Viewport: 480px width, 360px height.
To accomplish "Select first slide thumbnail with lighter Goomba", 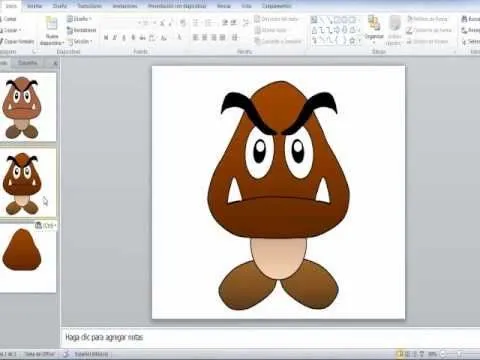I will coord(28,107).
